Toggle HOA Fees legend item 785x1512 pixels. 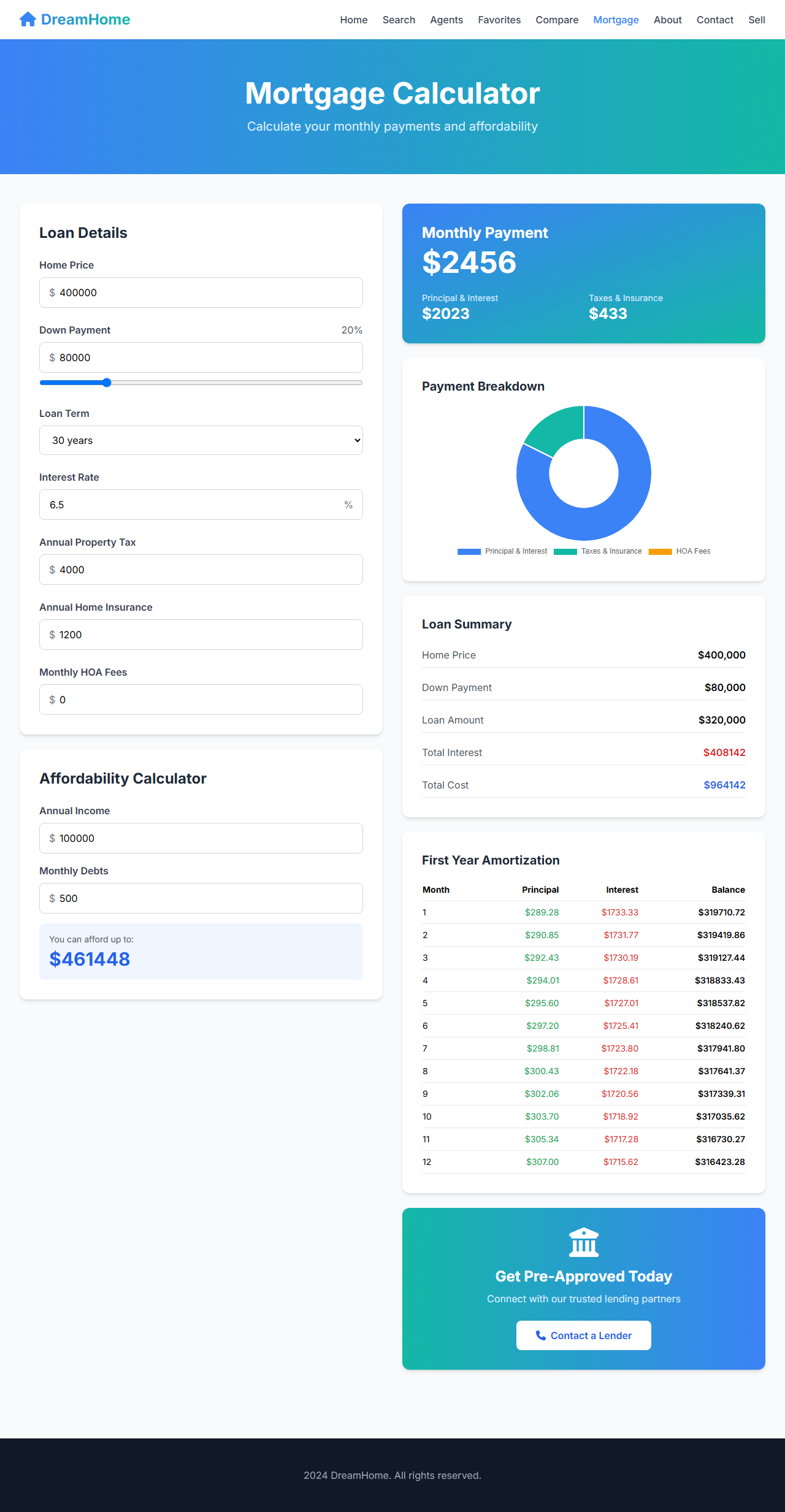point(680,551)
